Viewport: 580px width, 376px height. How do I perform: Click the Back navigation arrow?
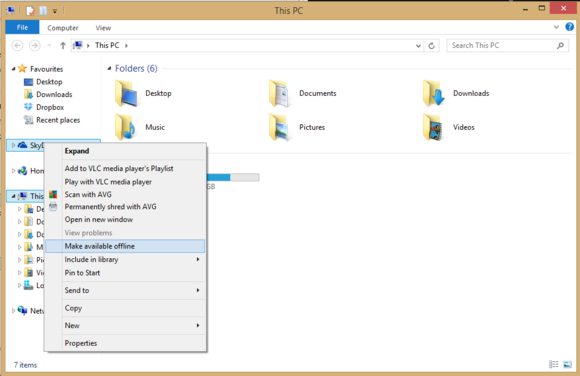click(17, 46)
